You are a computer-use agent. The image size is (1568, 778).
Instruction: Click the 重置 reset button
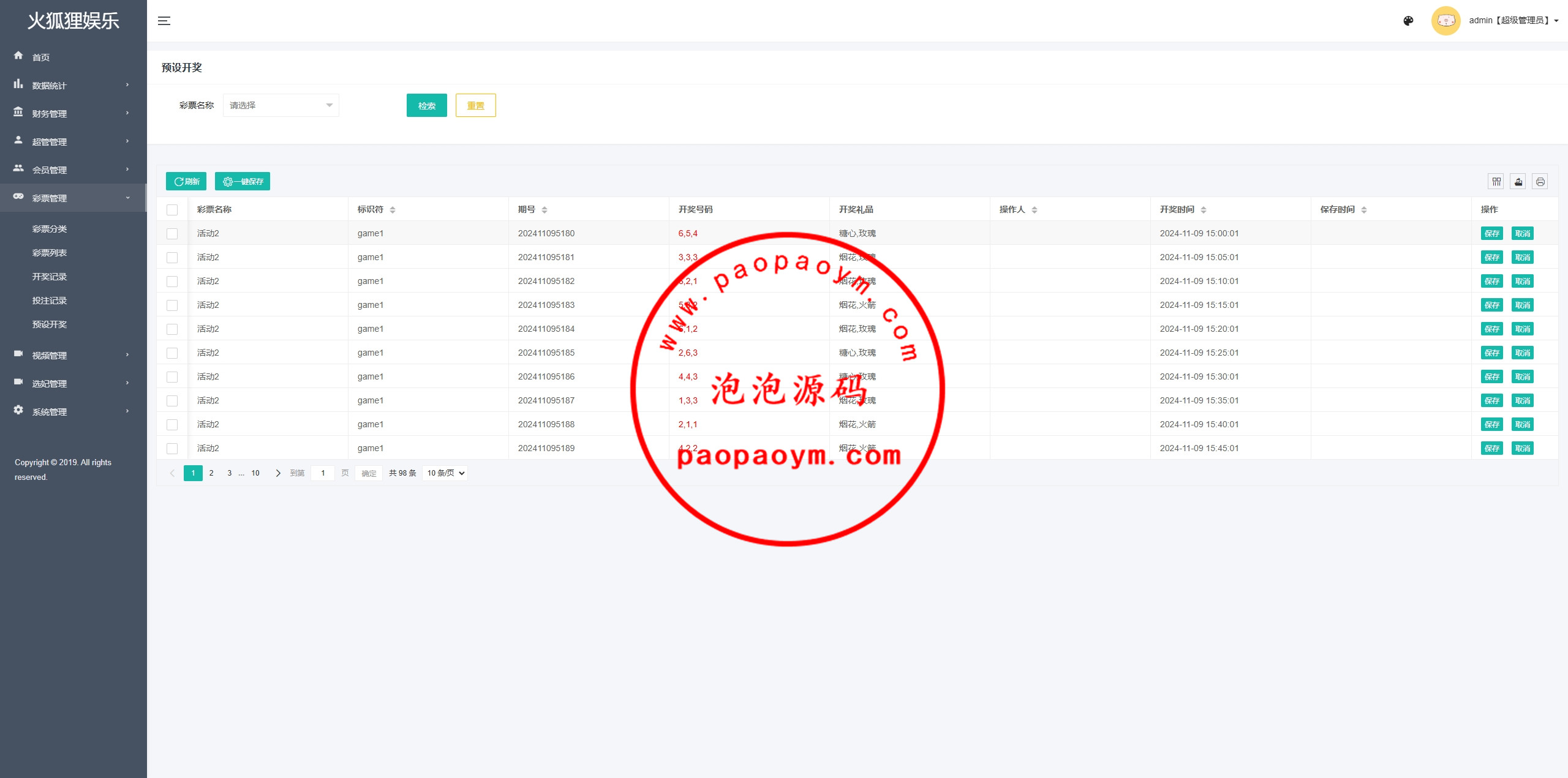[476, 105]
